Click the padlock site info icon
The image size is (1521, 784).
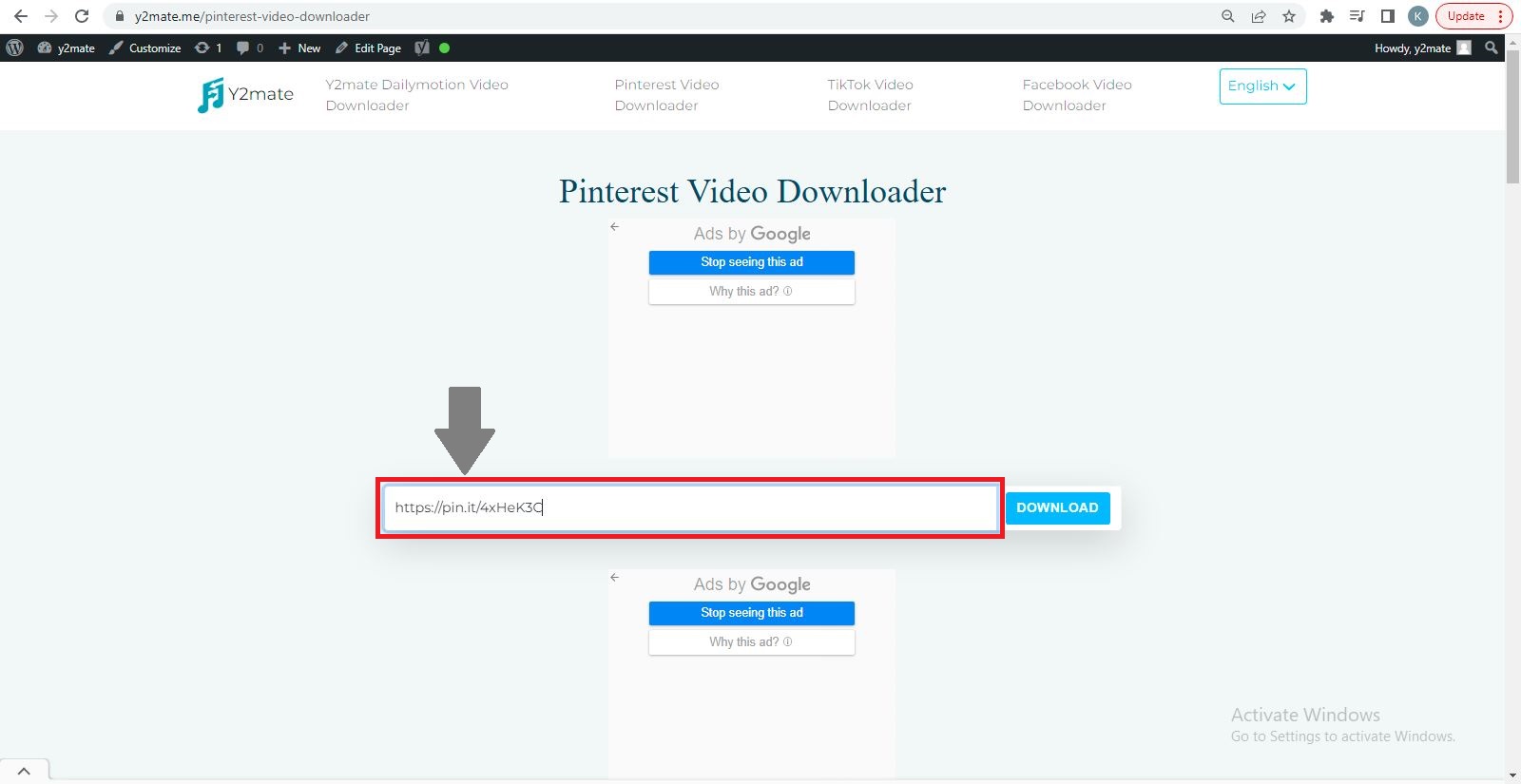pyautogui.click(x=120, y=16)
